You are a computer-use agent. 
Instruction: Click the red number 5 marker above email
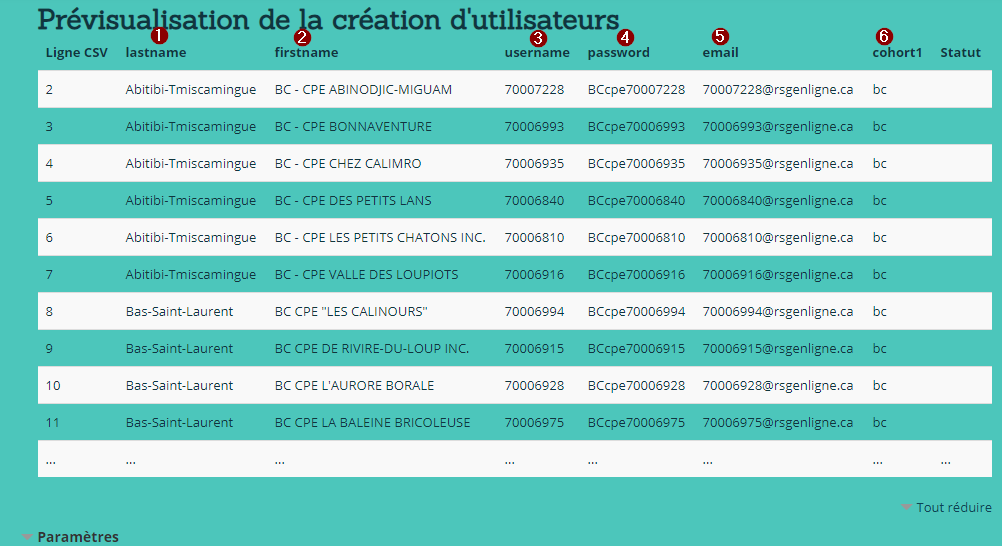pos(720,35)
